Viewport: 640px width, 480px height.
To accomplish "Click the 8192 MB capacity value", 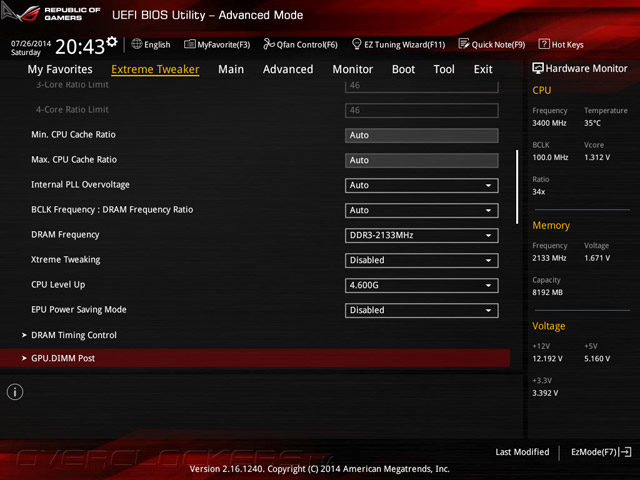I will 547,292.
